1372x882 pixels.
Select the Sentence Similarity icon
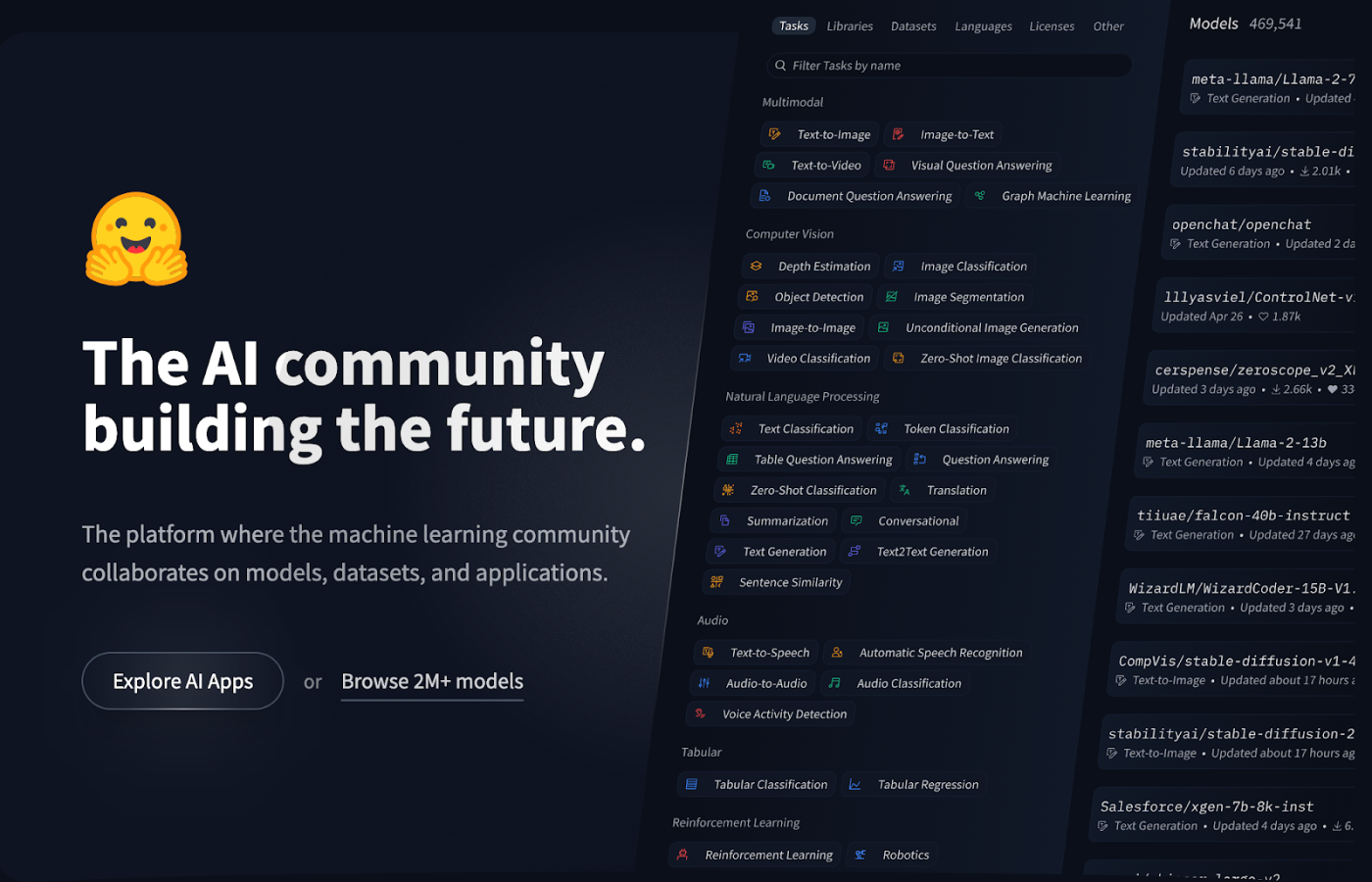716,582
